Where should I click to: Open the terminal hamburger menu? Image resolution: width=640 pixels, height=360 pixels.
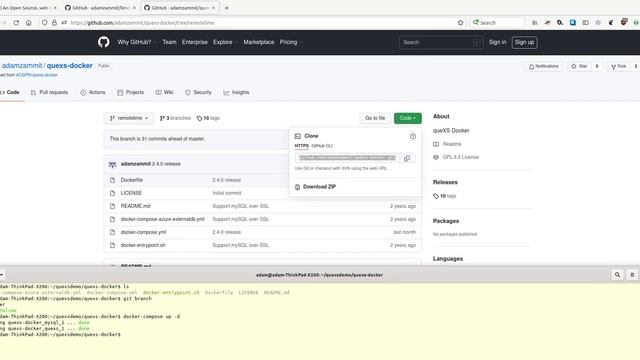tap(632, 275)
